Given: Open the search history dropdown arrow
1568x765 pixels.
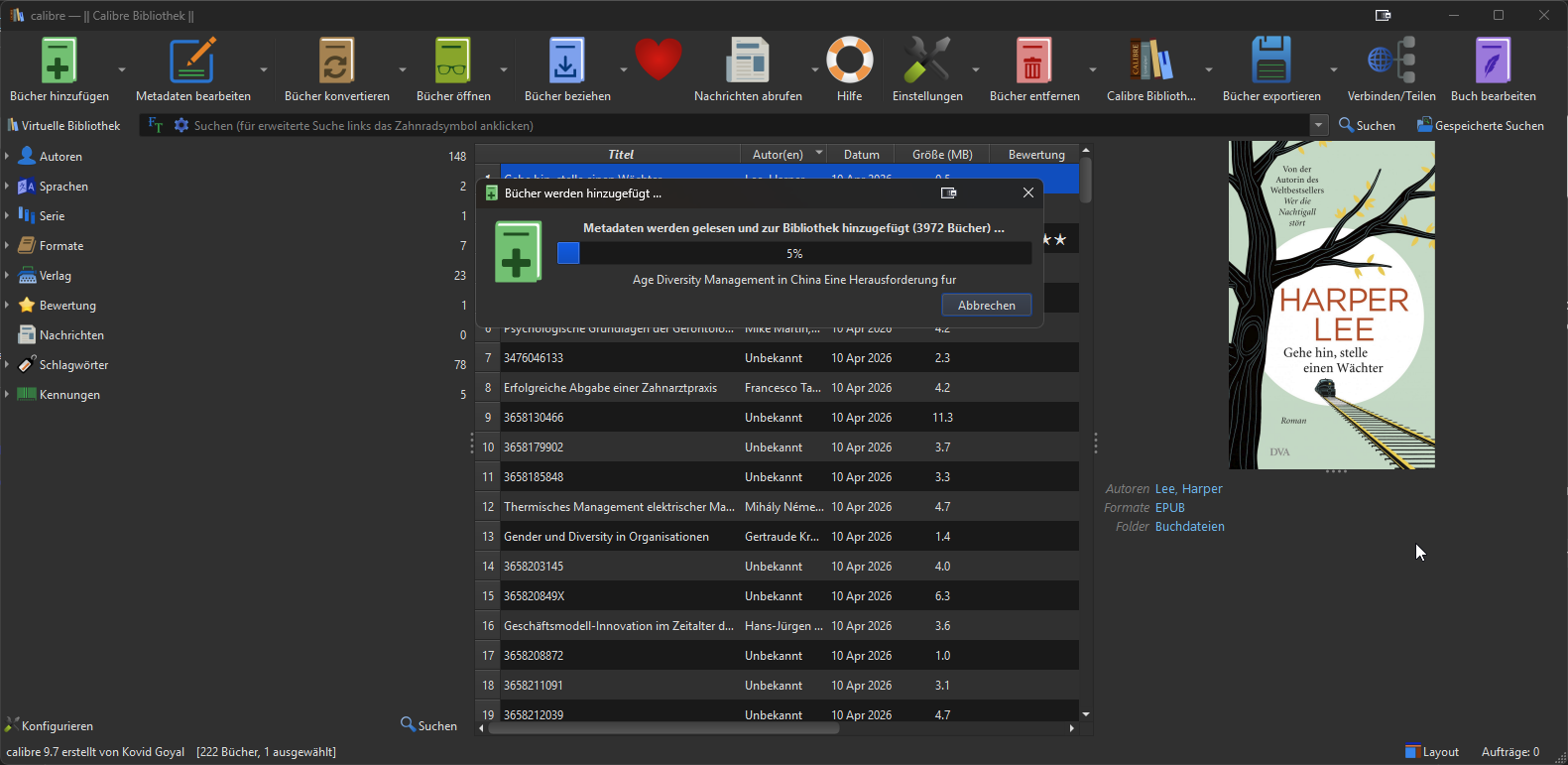Looking at the screenshot, I should click(1318, 126).
